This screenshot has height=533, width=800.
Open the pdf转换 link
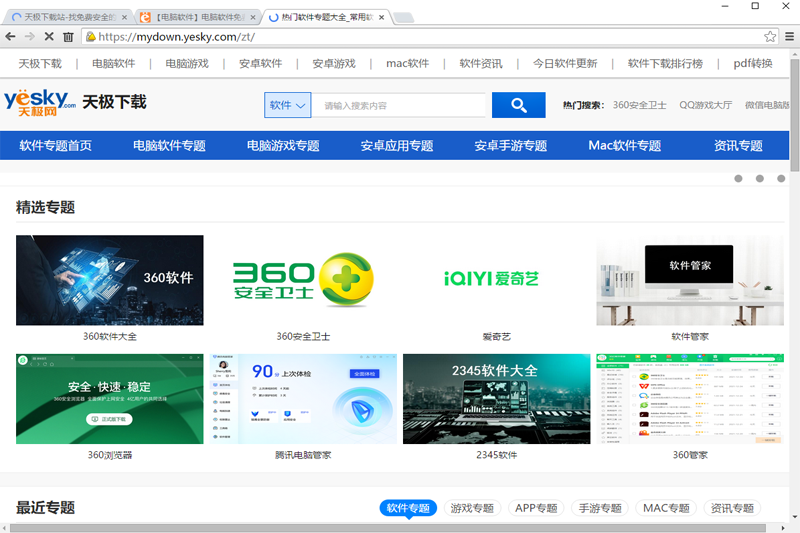[753, 64]
